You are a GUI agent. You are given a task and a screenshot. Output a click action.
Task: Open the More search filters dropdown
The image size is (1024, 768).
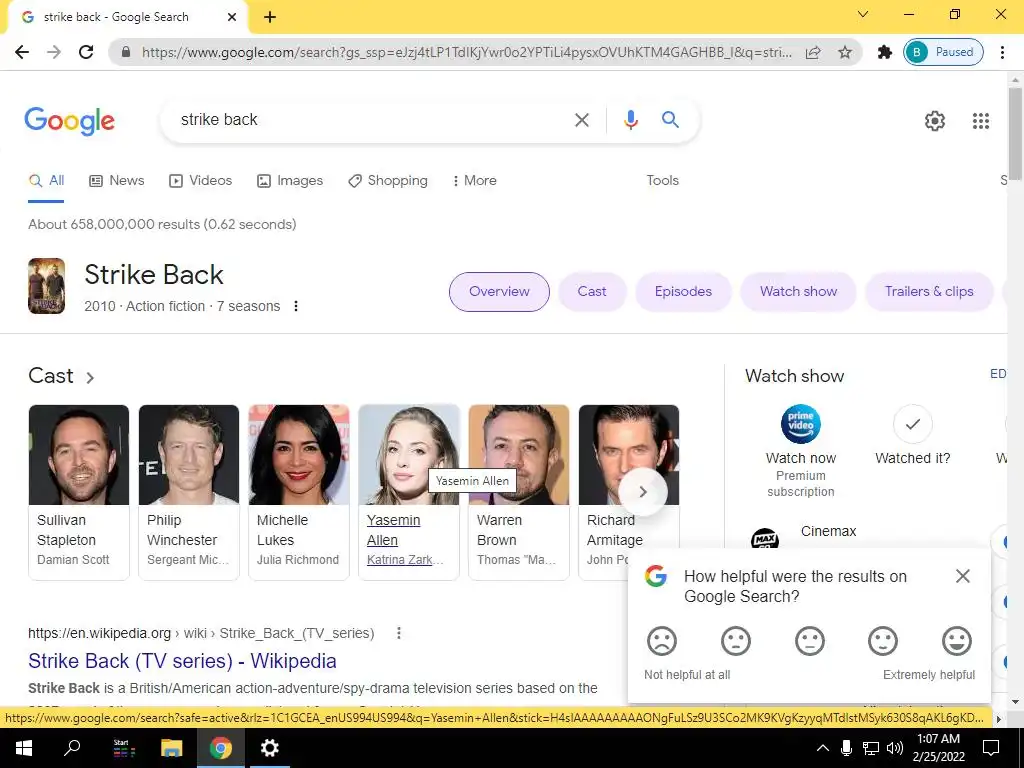click(x=474, y=180)
